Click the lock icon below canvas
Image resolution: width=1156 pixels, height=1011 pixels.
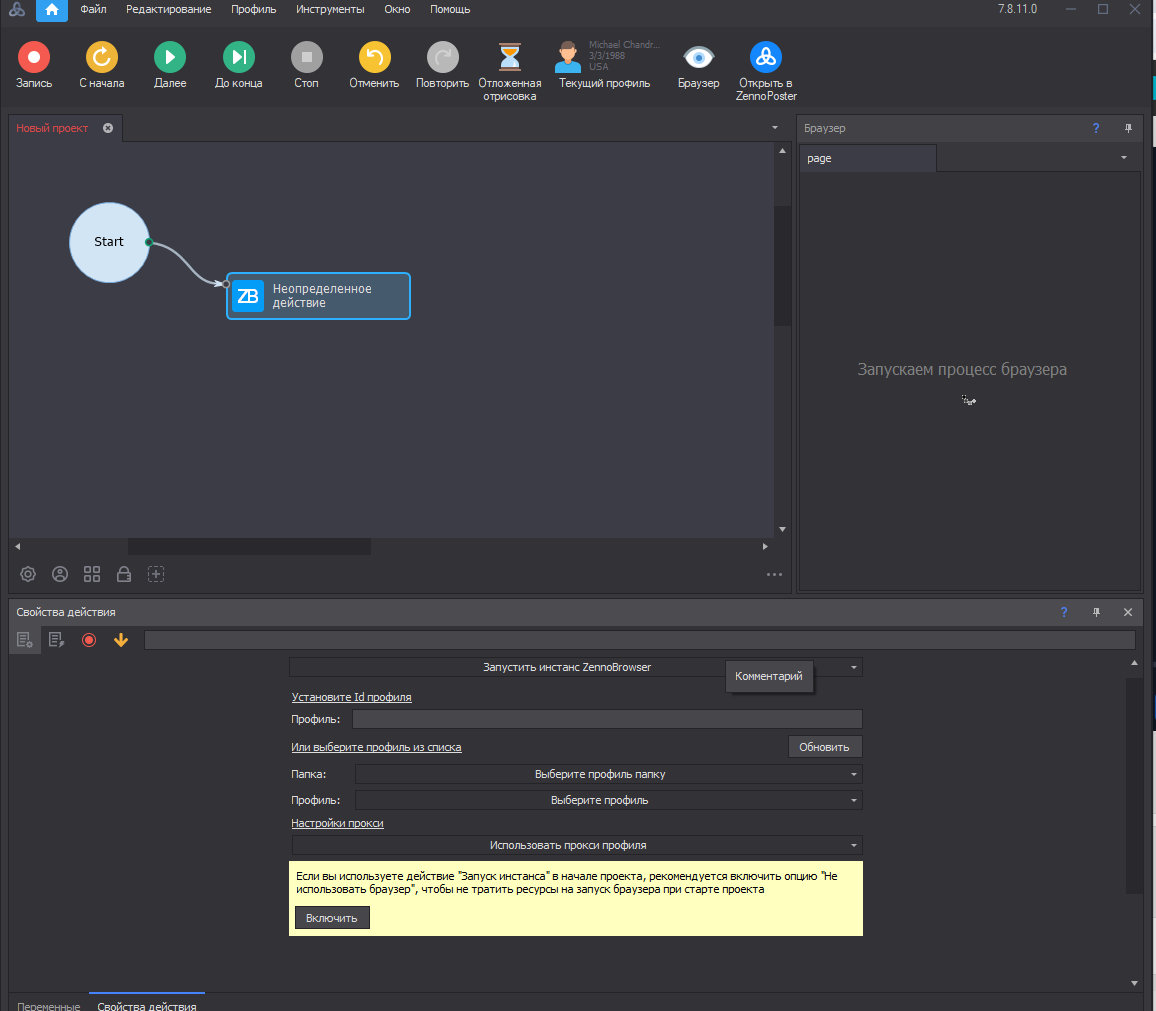pyautogui.click(x=124, y=574)
